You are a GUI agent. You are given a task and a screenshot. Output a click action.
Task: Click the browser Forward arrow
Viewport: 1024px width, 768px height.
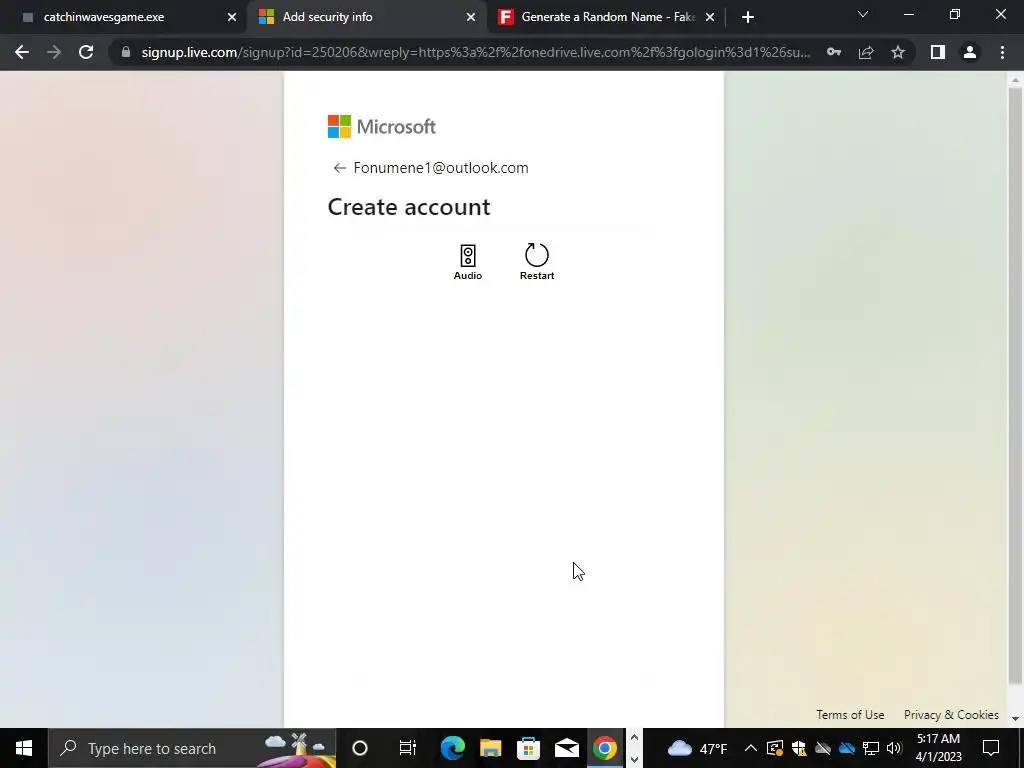54,52
